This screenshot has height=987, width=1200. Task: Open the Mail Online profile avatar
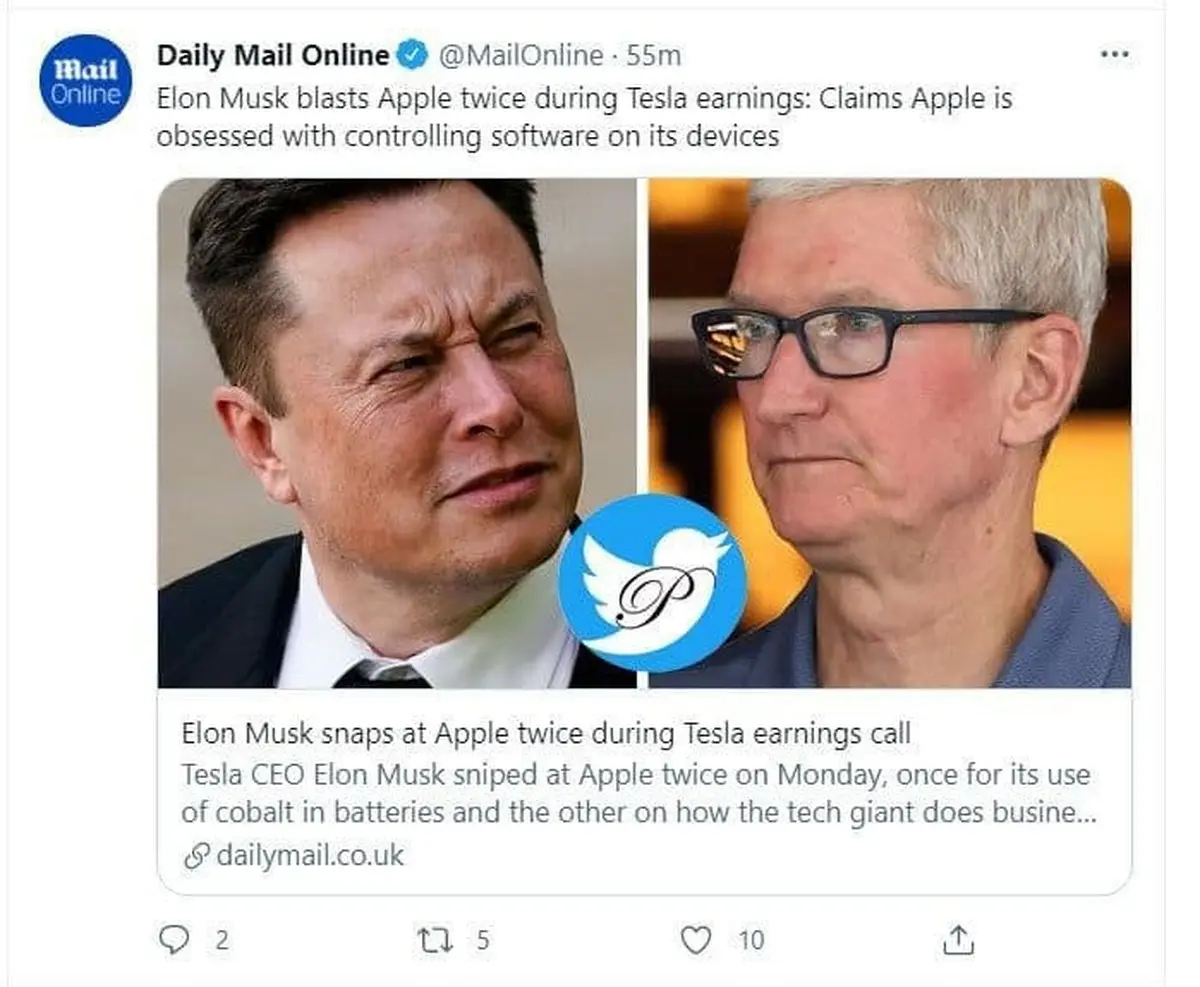click(85, 81)
